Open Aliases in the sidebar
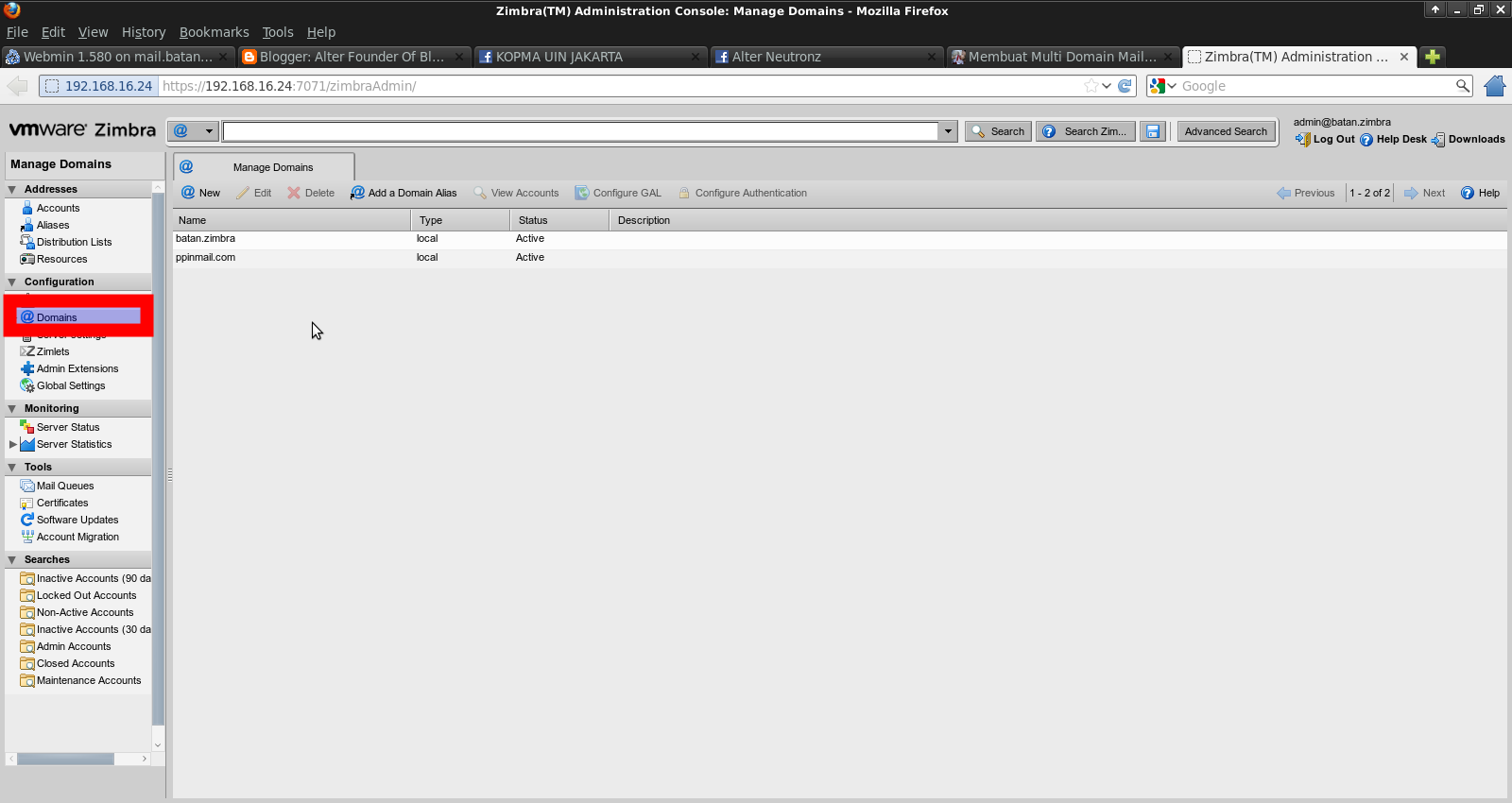Viewport: 1512px width, 803px height. [53, 225]
